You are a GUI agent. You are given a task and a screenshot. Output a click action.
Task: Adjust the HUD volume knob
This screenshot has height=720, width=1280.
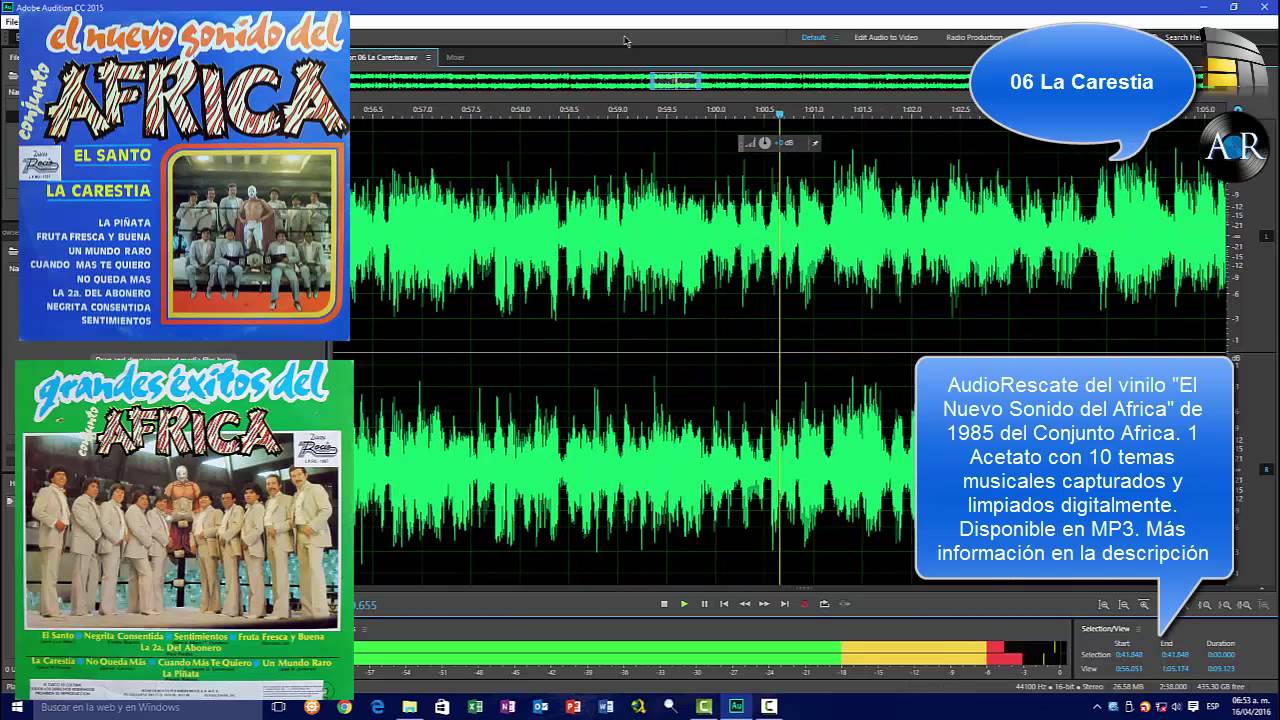pos(765,143)
